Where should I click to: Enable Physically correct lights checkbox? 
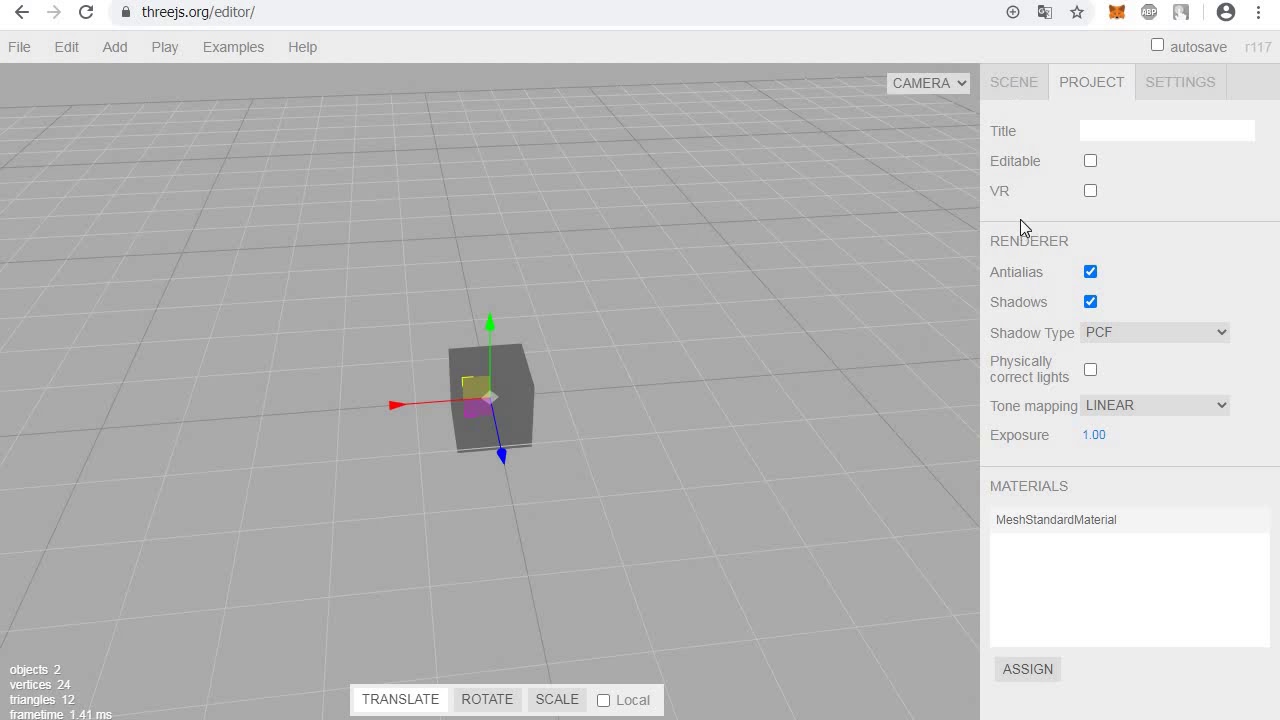point(1090,369)
